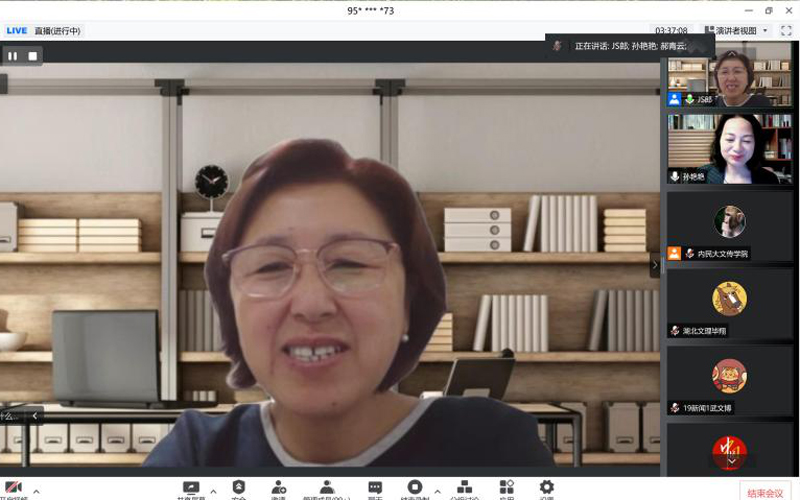
Task: Click the avatar of 19新闻1武文博 participant
Action: 729,376
